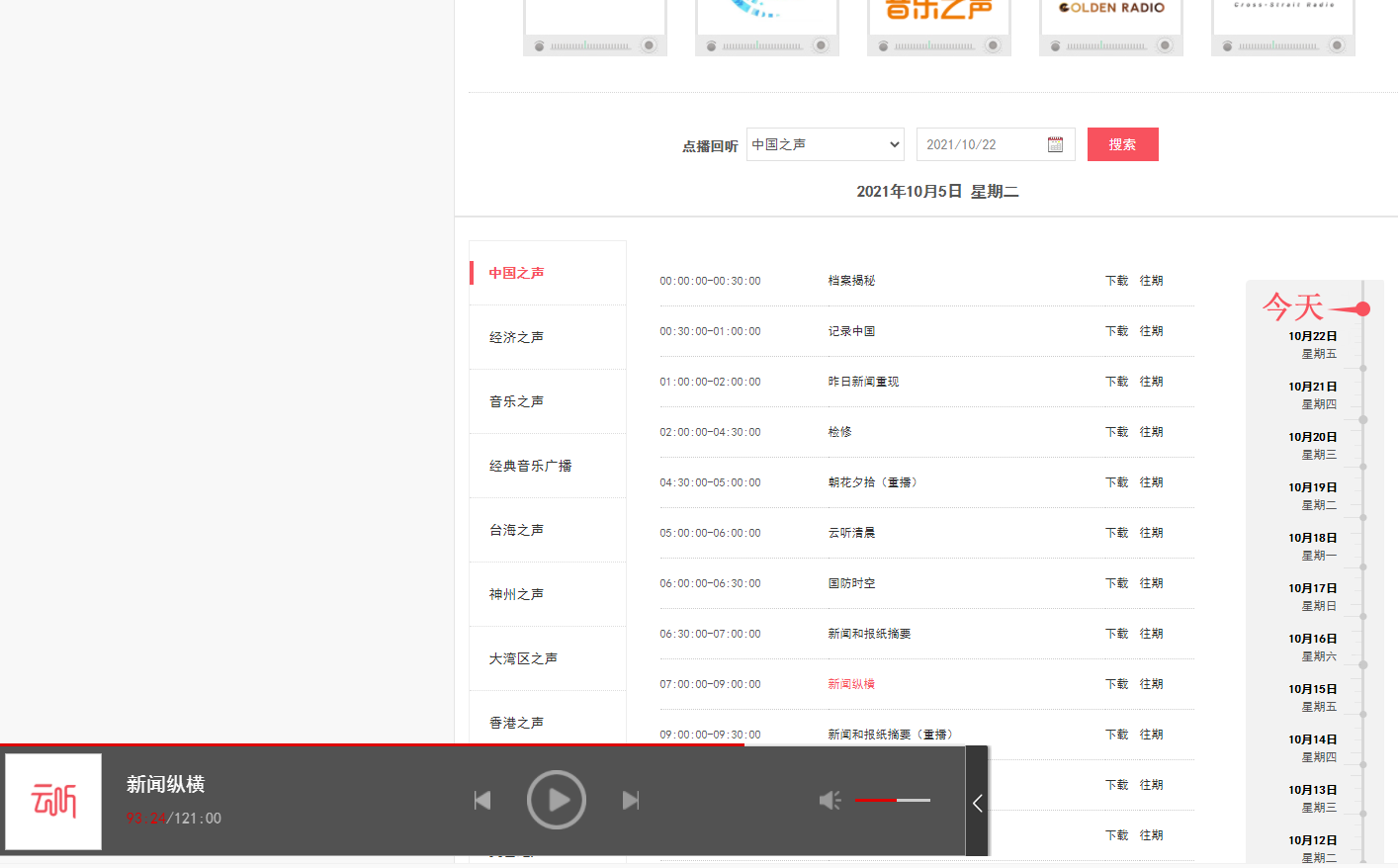View past episodes of 档案揭秘
Viewport: 1398px width, 868px height.
pos(1151,281)
